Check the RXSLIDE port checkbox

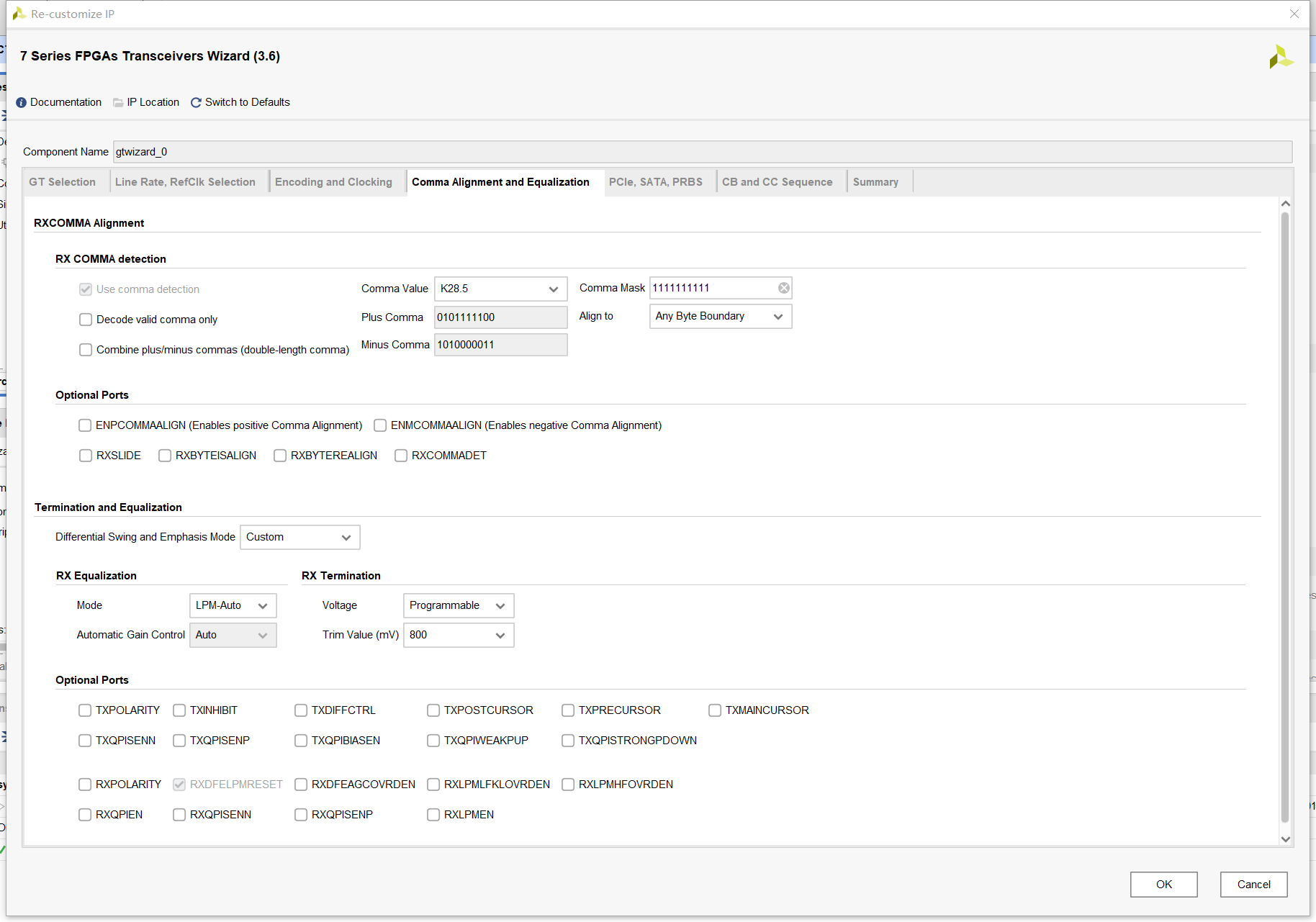coord(86,456)
